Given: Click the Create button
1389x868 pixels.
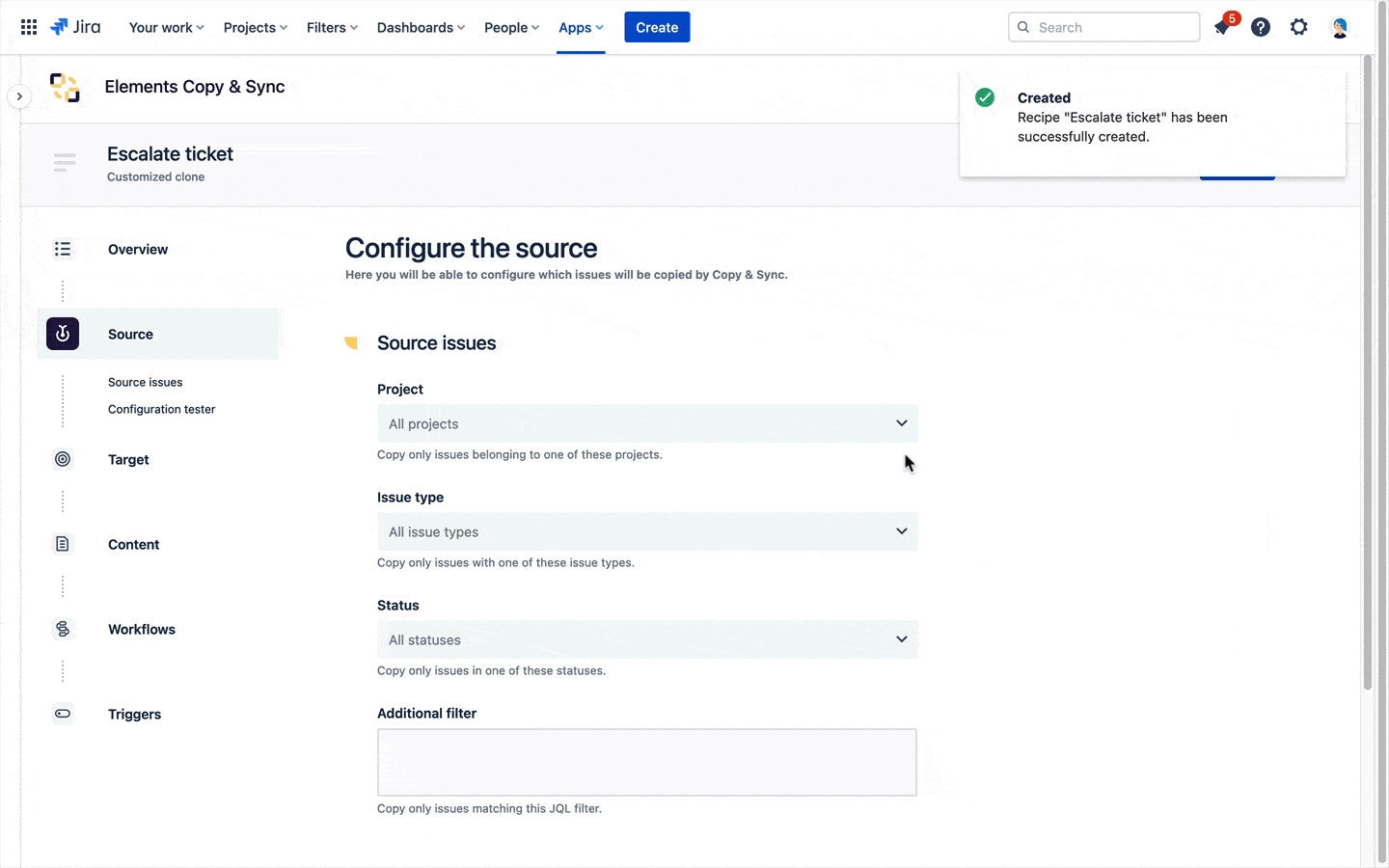Looking at the screenshot, I should tap(657, 27).
